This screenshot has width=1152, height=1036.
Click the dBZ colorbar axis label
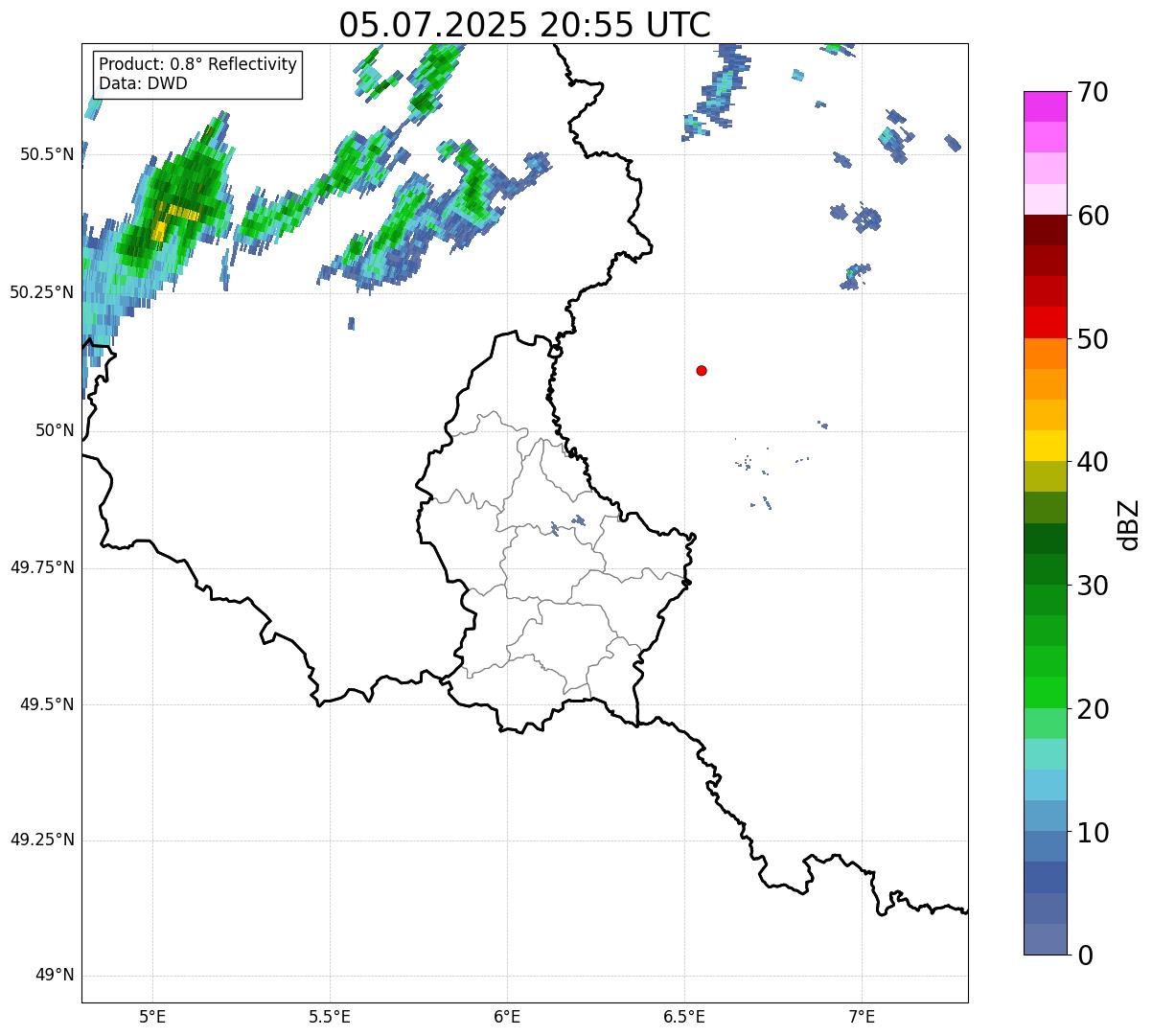pos(1129,524)
